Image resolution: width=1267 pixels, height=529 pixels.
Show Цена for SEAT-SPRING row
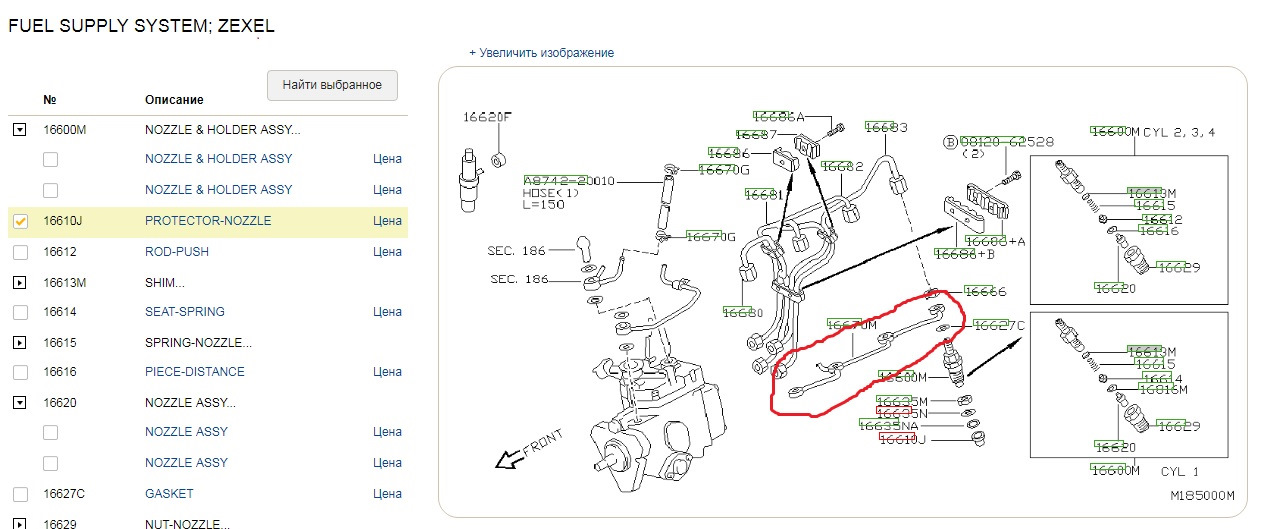[x=387, y=312]
